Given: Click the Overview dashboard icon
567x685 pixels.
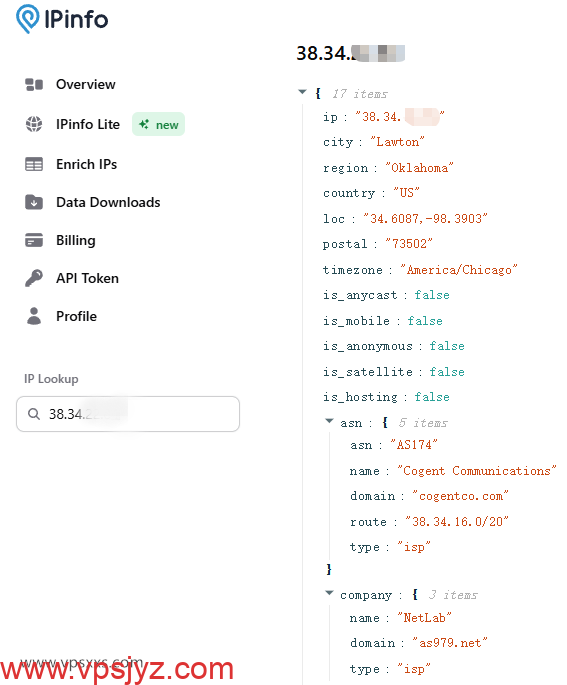Looking at the screenshot, I should click(x=34, y=84).
